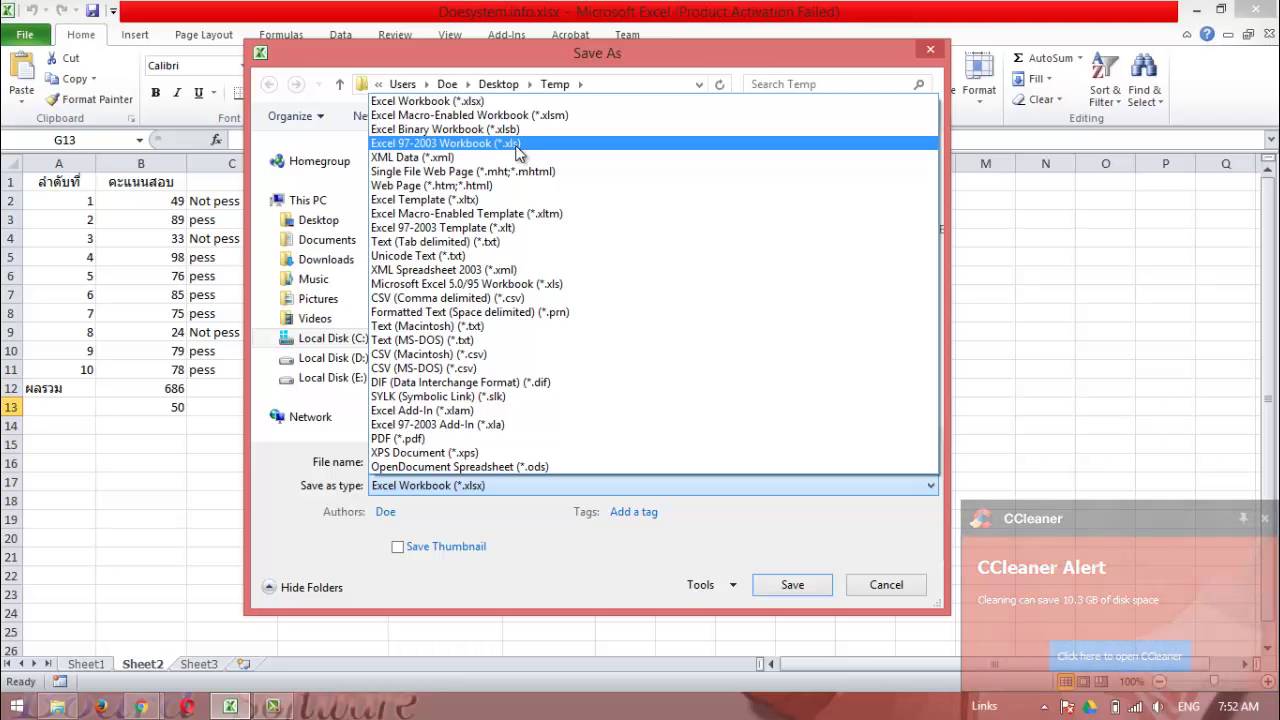The height and width of the screenshot is (720, 1280).
Task: Click the Save button in the dialog
Action: tap(792, 585)
